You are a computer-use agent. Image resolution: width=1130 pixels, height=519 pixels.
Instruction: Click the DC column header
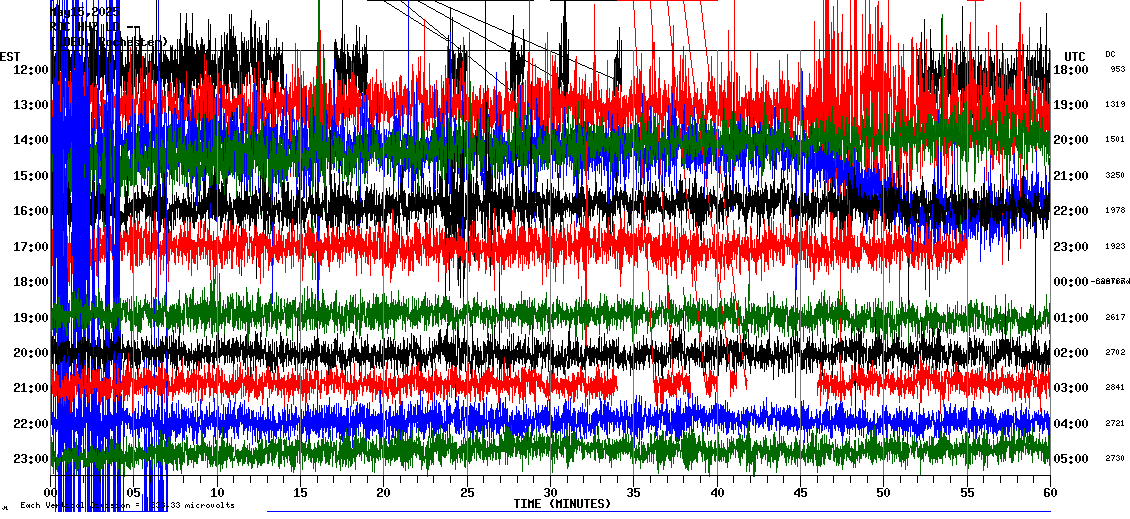pyautogui.click(x=1110, y=54)
